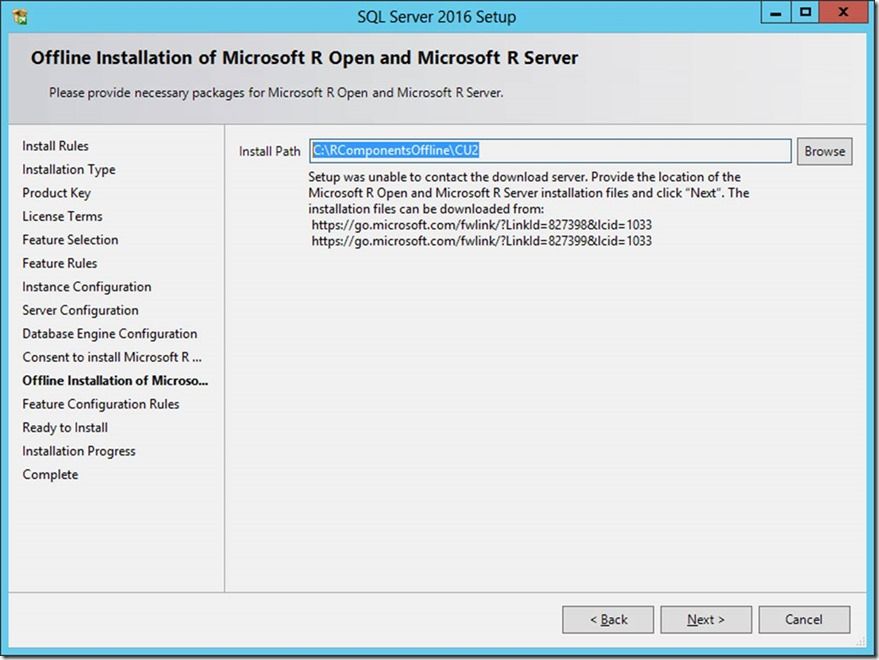879x660 pixels.
Task: Maximize the setup window
Action: [x=805, y=12]
